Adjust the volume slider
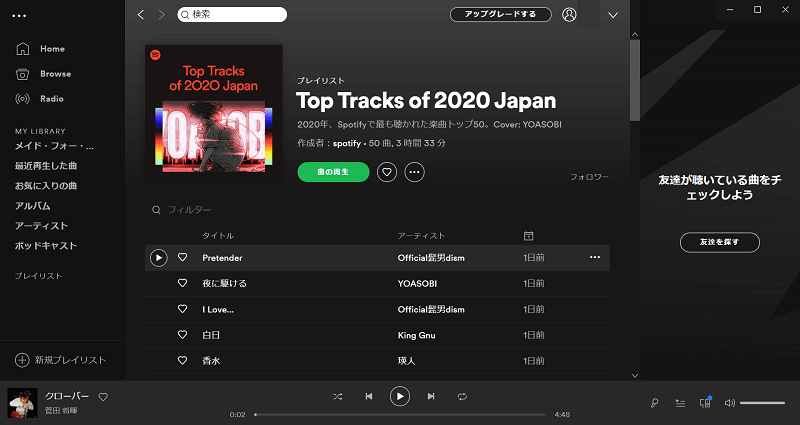The height and width of the screenshot is (425, 800). click(762, 403)
